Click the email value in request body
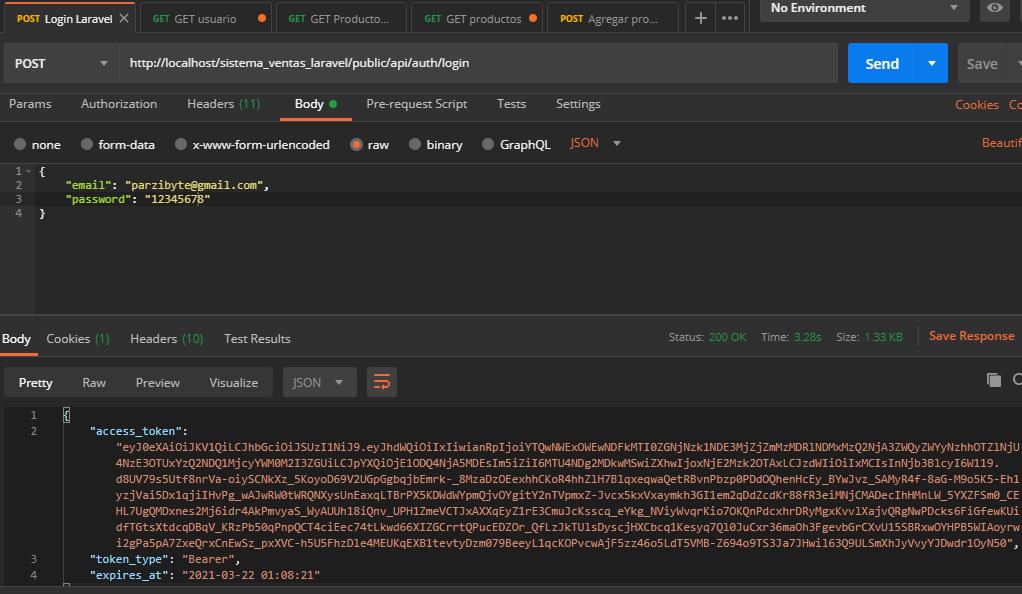The image size is (1022, 594). point(194,185)
